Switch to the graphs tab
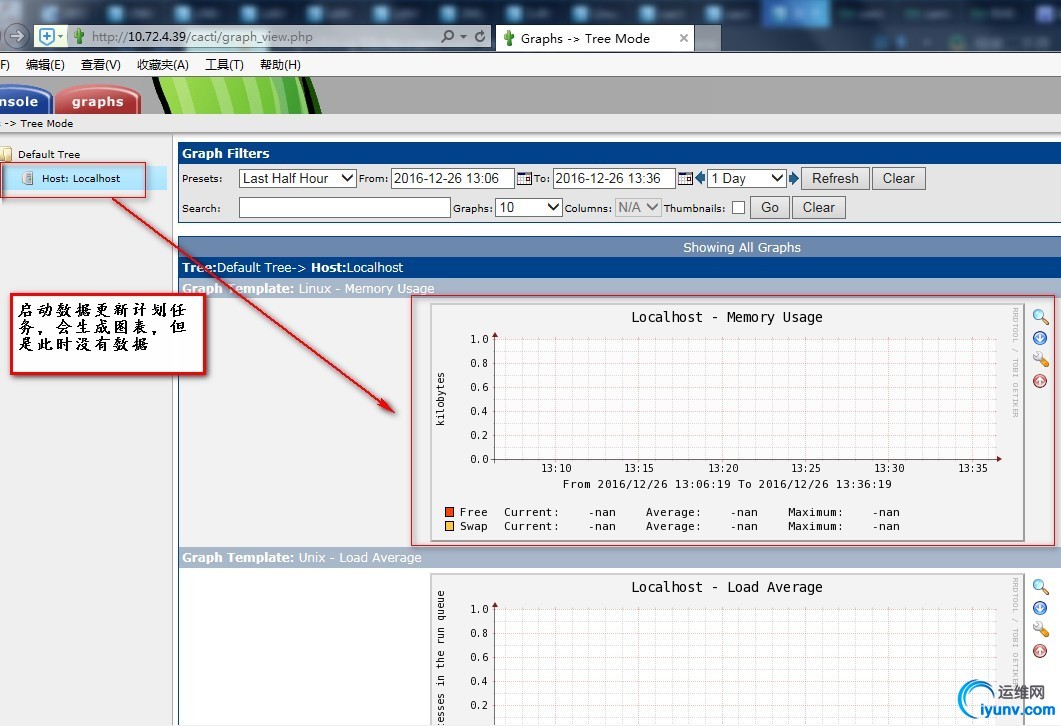The height and width of the screenshot is (726, 1061). click(97, 101)
